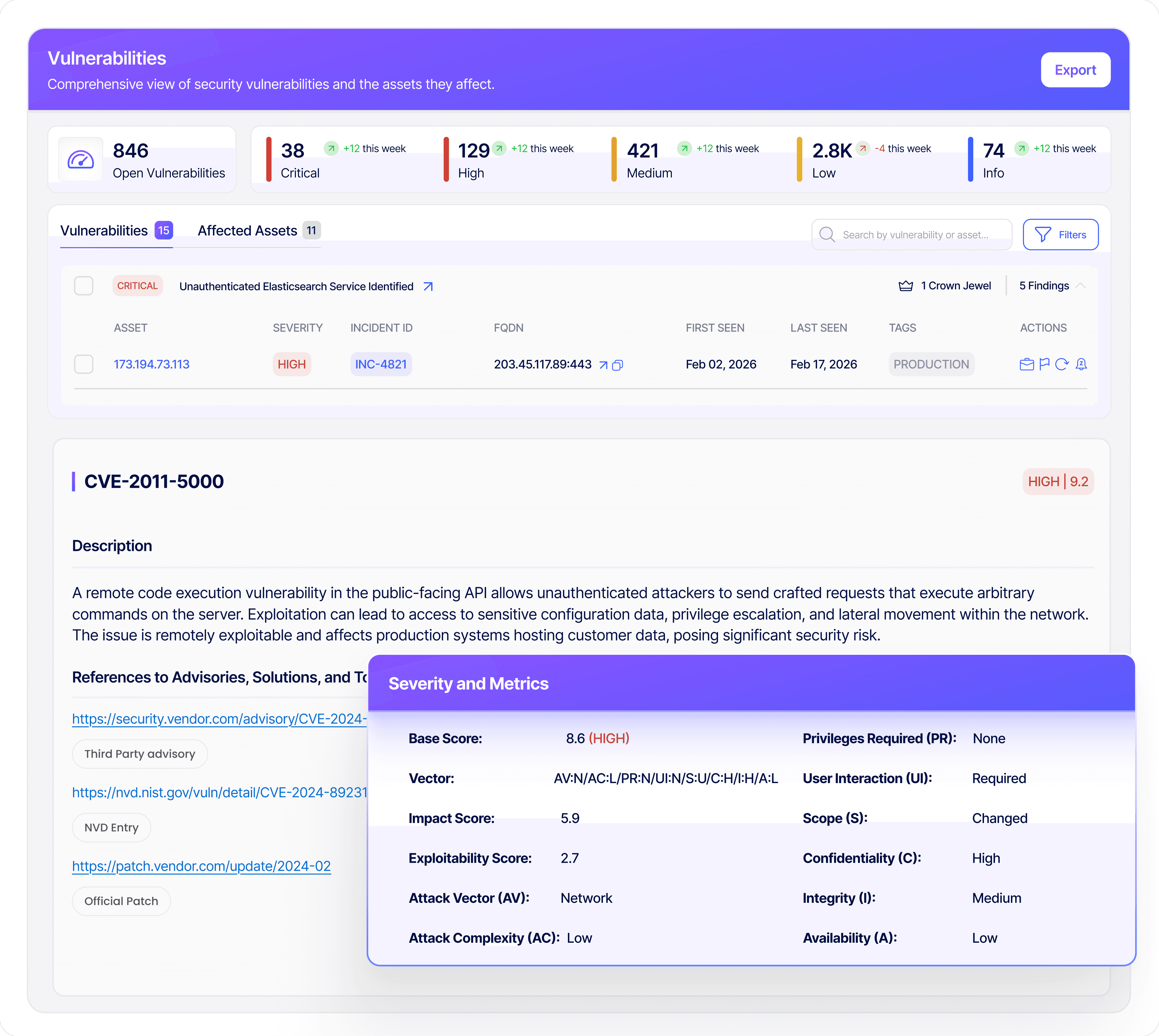
Task: Click the Open Vulnerabilities gauge icon
Action: point(81,160)
